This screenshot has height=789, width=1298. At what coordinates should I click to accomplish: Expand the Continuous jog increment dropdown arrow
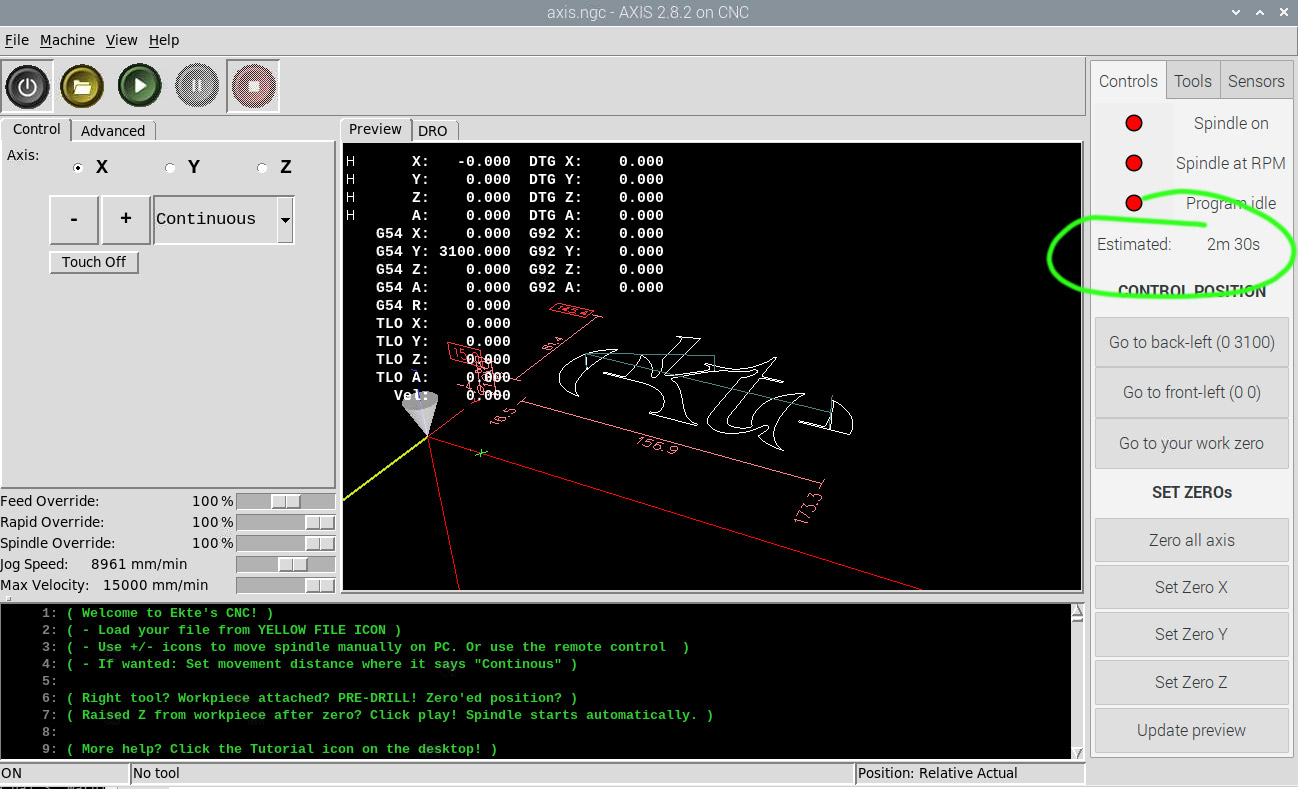[285, 219]
